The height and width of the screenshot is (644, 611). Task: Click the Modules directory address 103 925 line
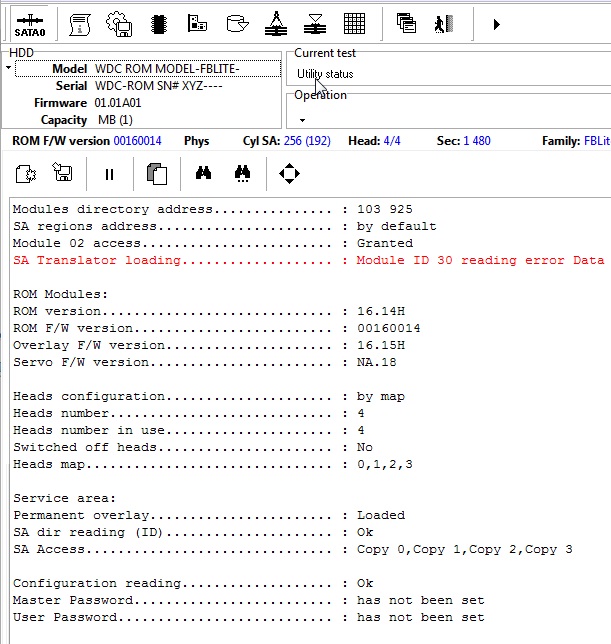tap(212, 209)
